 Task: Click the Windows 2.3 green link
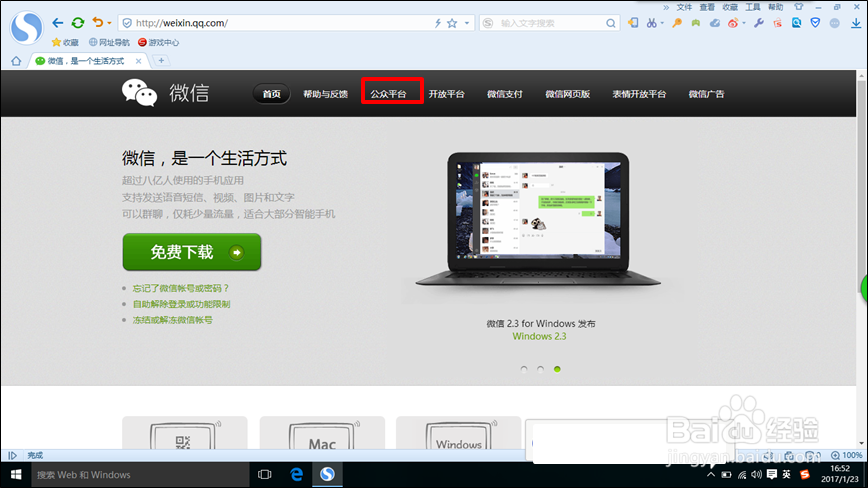(539, 336)
